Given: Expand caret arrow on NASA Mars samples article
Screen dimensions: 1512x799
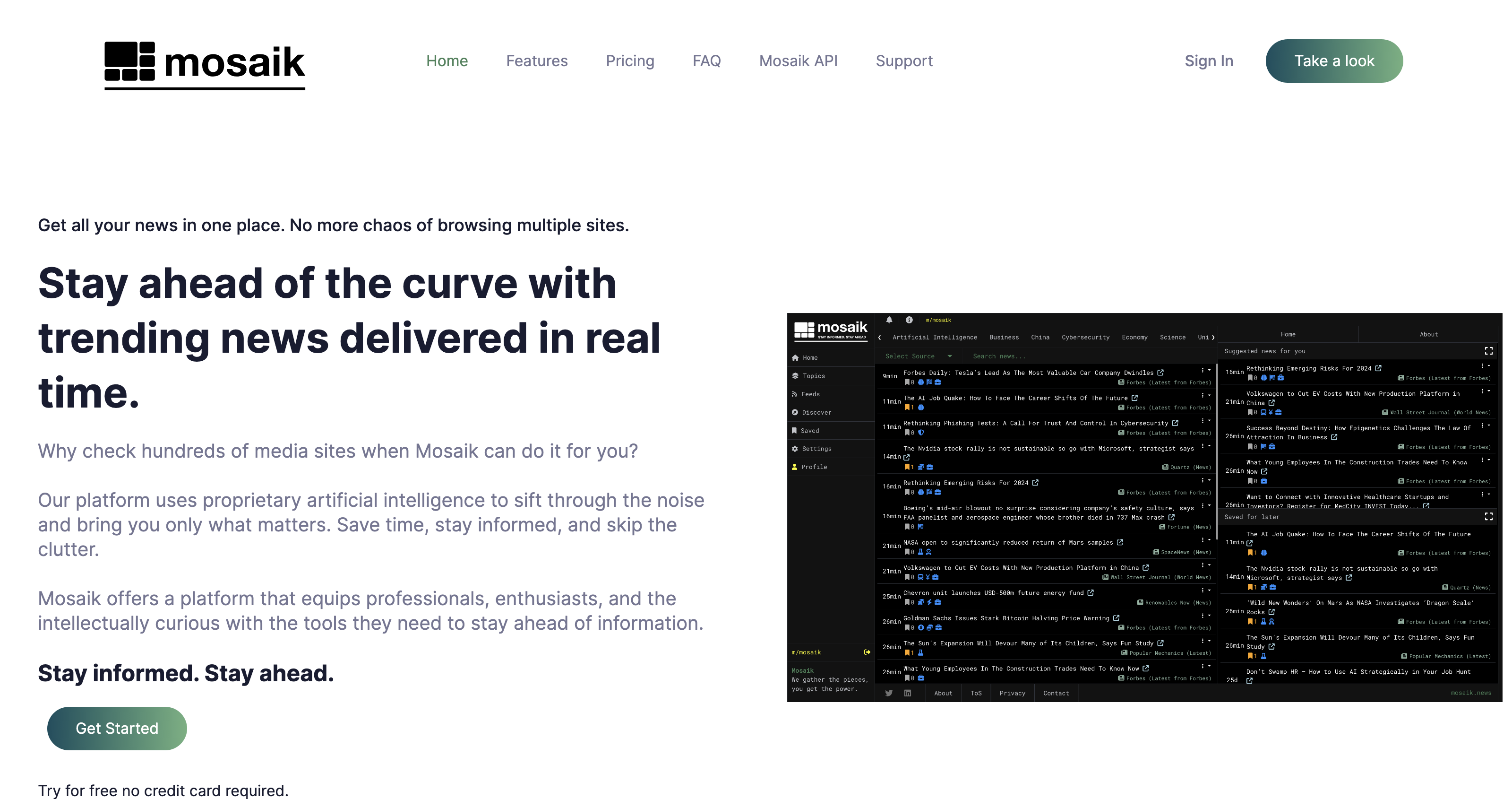Looking at the screenshot, I should 1209,540.
